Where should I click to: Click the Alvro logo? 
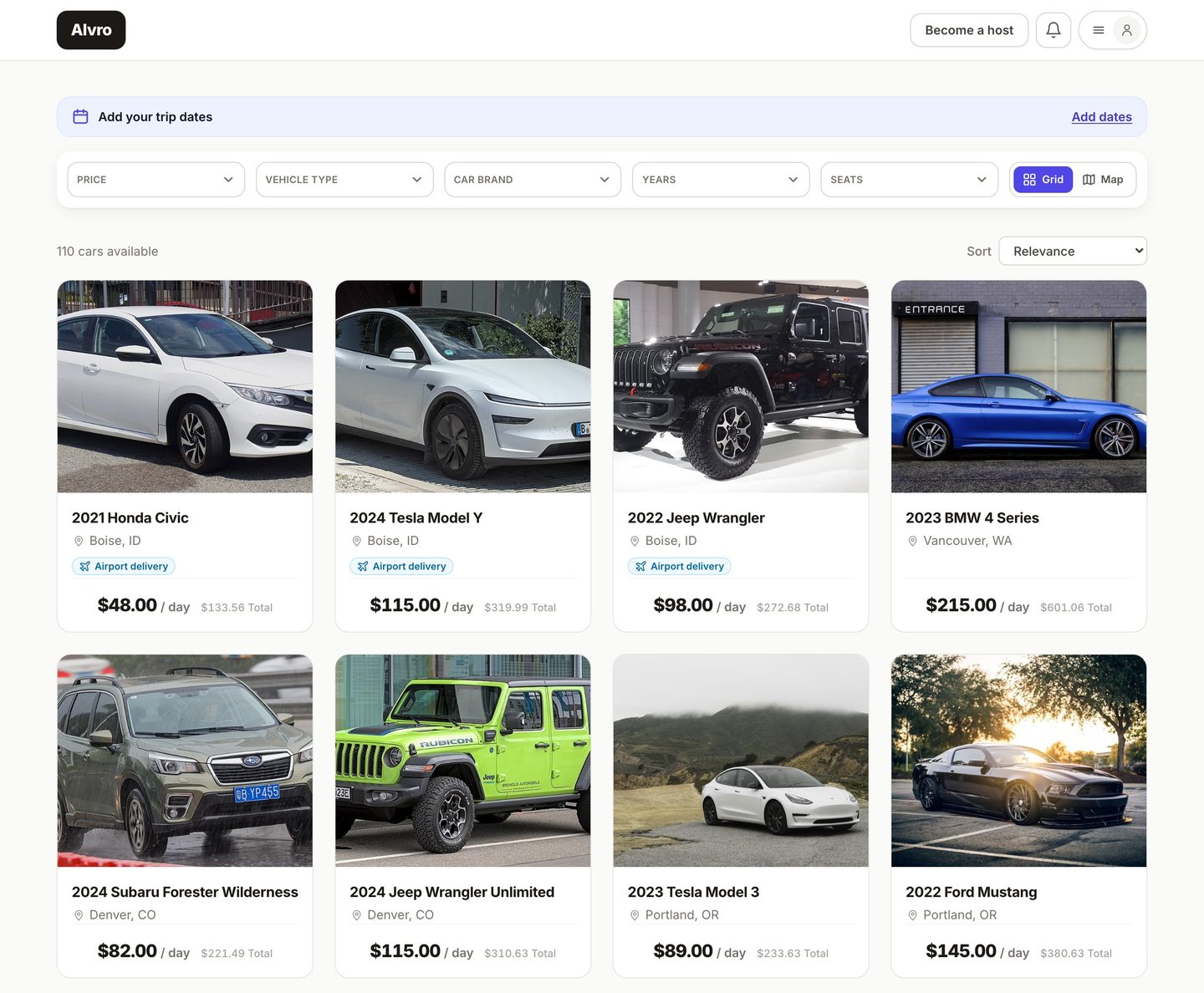coord(91,30)
